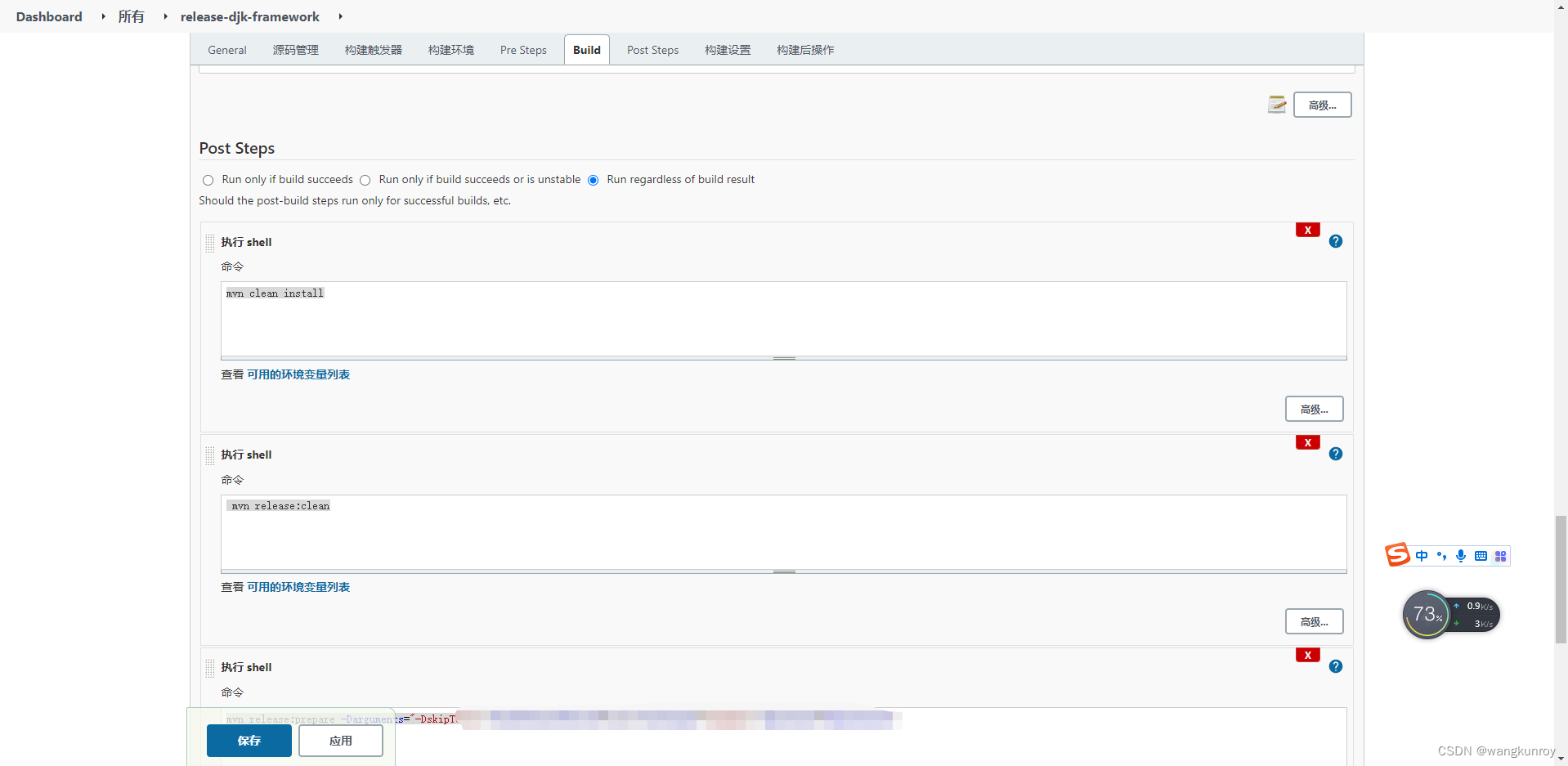Toggle punctuation mode in Sogou IME bar

(1441, 556)
